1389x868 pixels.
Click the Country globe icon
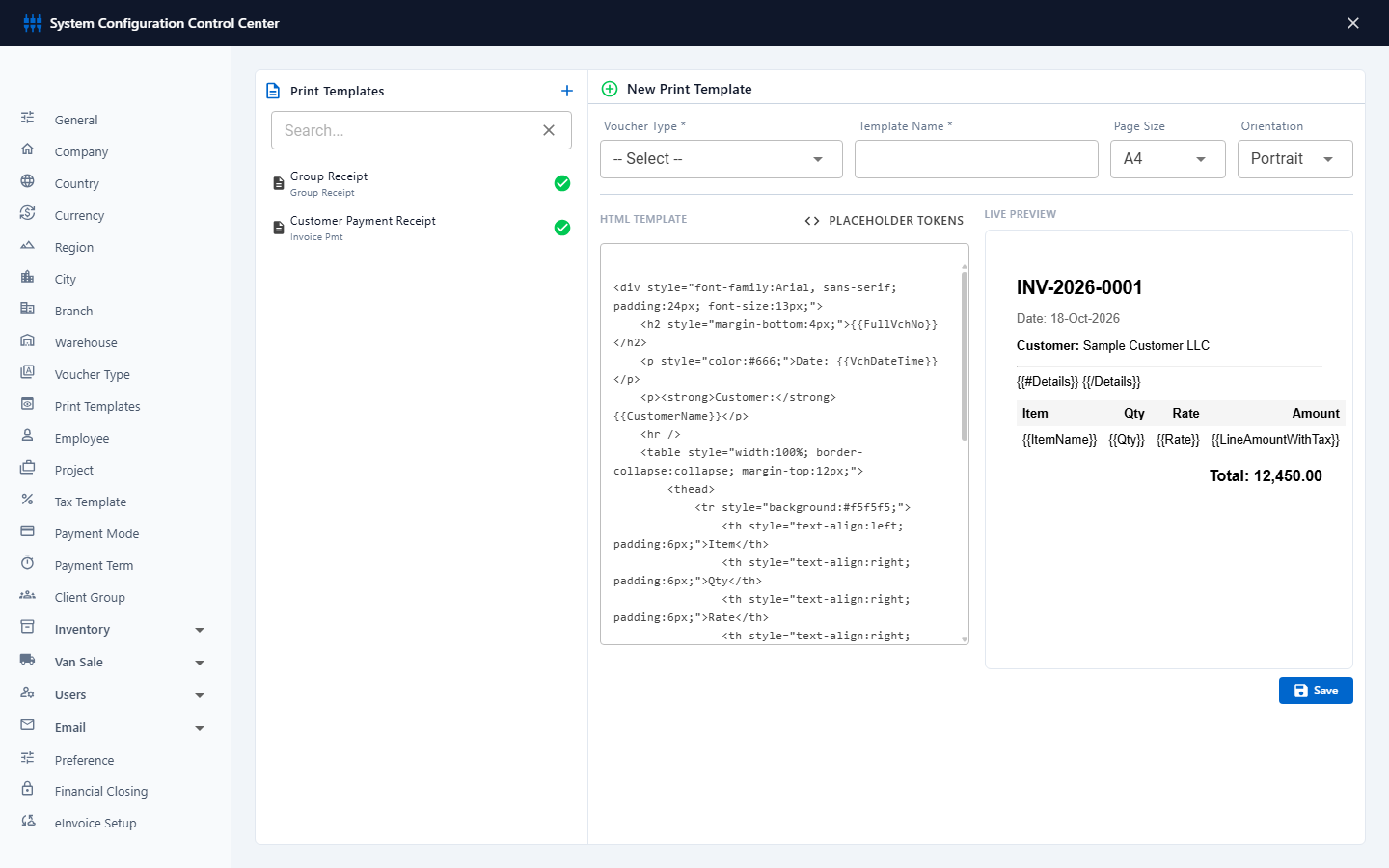pyautogui.click(x=27, y=181)
